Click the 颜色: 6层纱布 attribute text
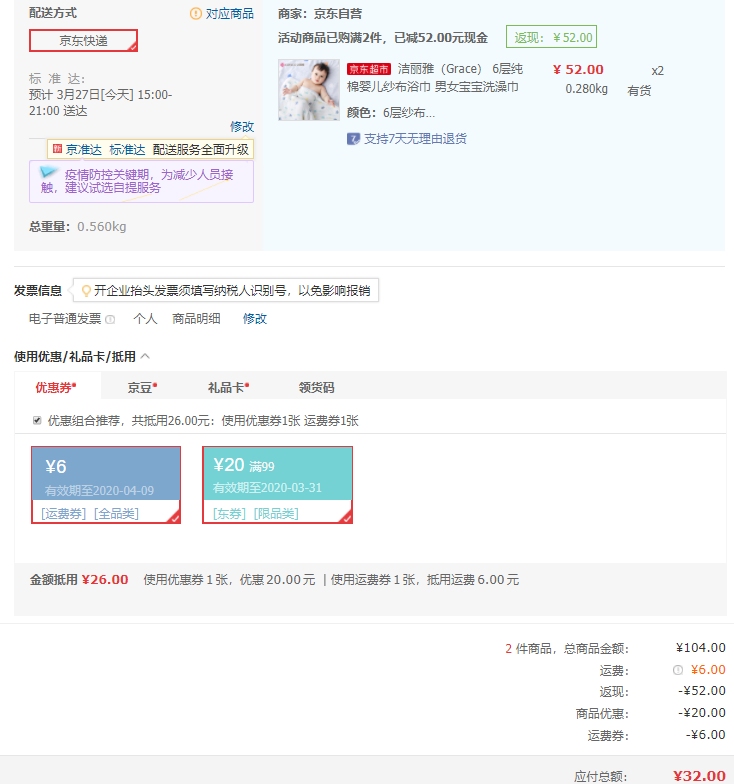This screenshot has width=734, height=784. pos(391,112)
